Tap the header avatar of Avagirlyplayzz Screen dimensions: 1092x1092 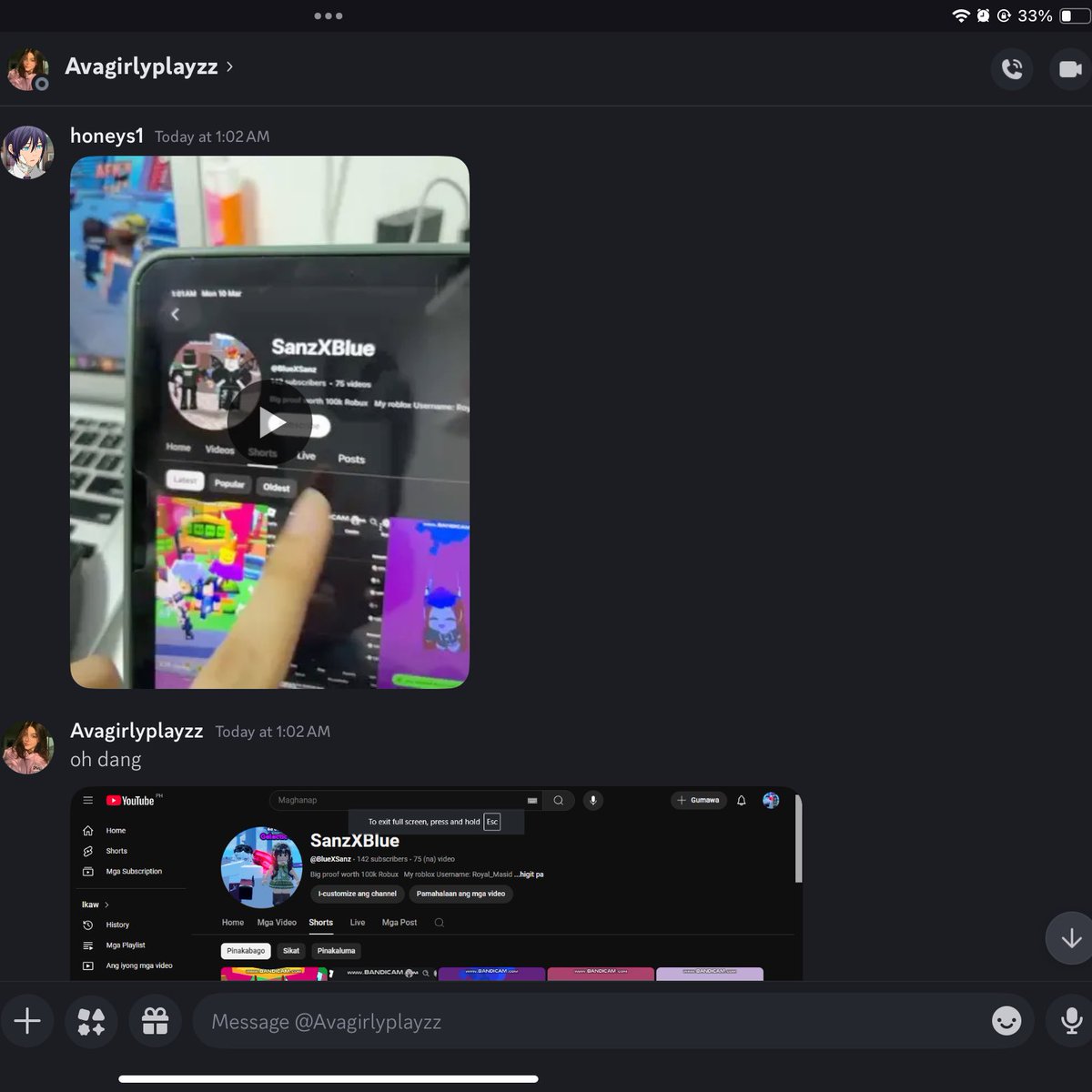pos(27,69)
